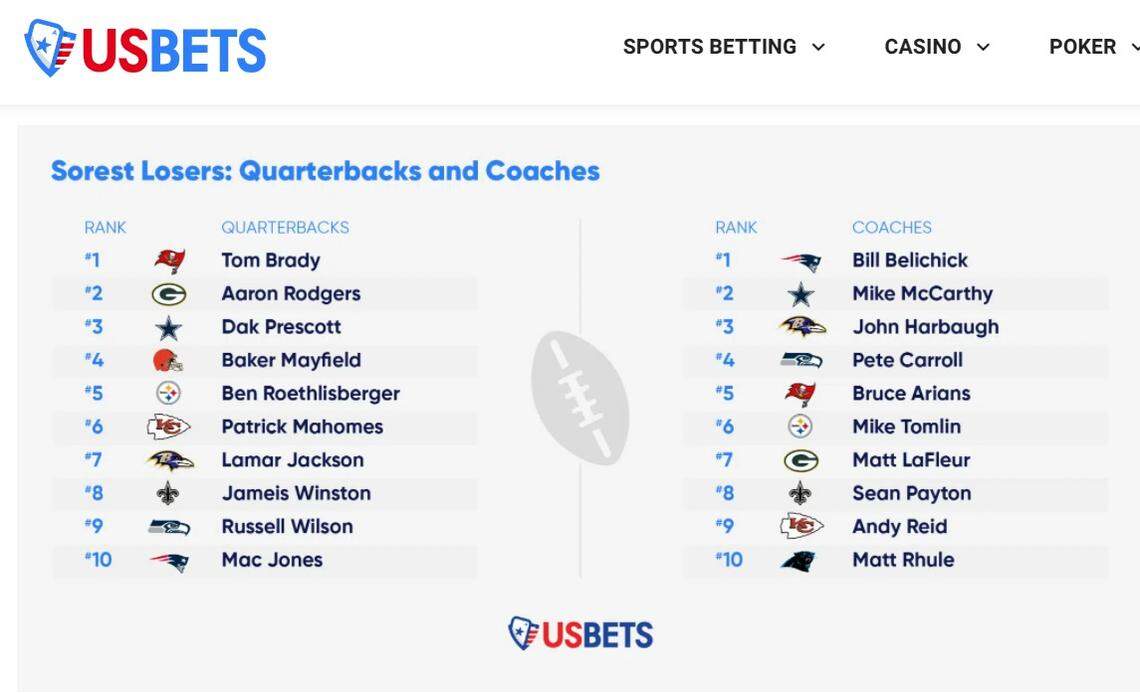Image resolution: width=1140 pixels, height=693 pixels.
Task: Click the Panthers logo next to Matt Rhule
Action: (x=800, y=560)
